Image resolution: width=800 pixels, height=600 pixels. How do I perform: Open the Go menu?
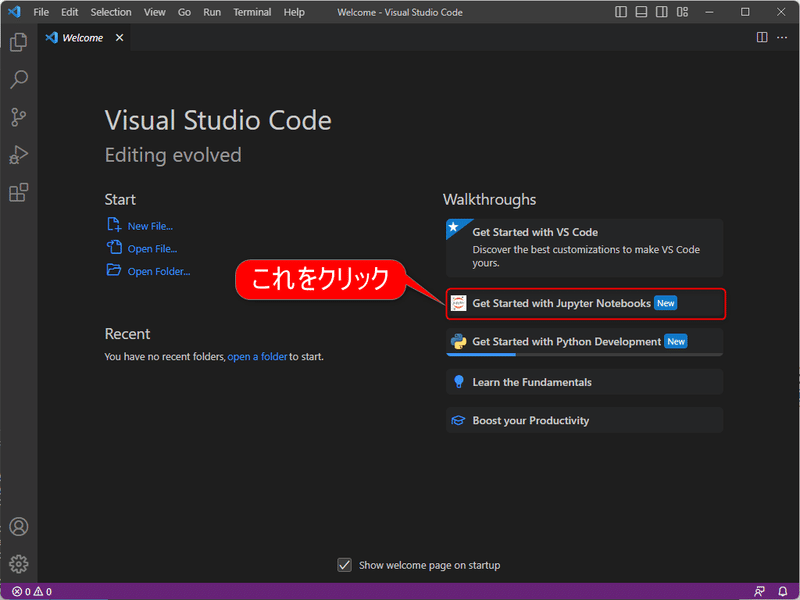tap(184, 12)
